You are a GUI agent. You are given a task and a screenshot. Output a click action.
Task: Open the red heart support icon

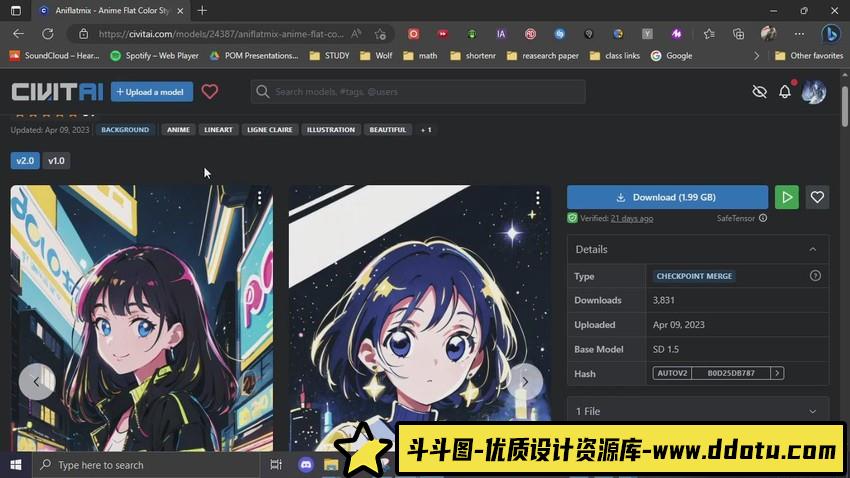(210, 92)
